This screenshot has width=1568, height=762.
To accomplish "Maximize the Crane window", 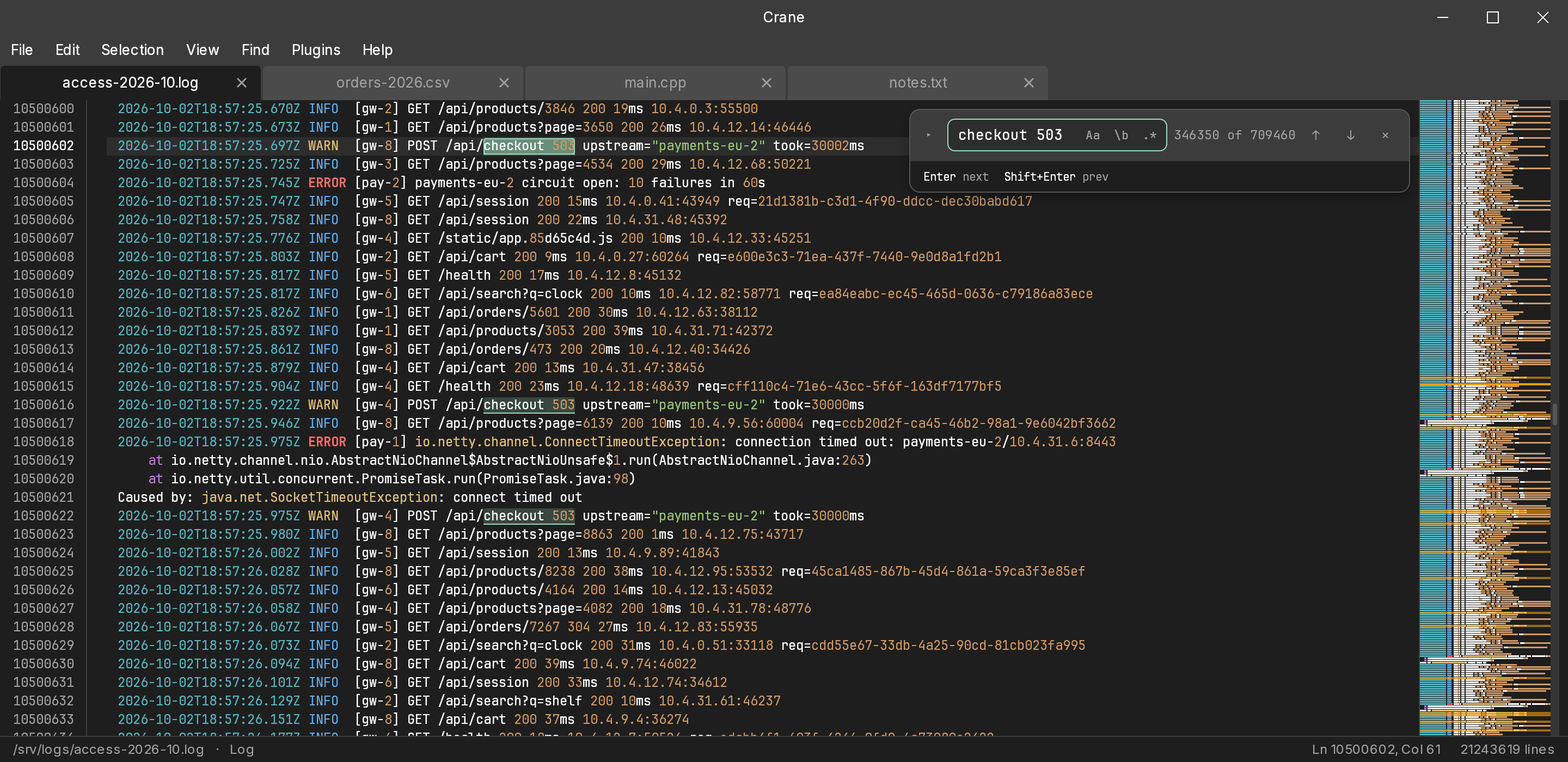I will click(1492, 17).
